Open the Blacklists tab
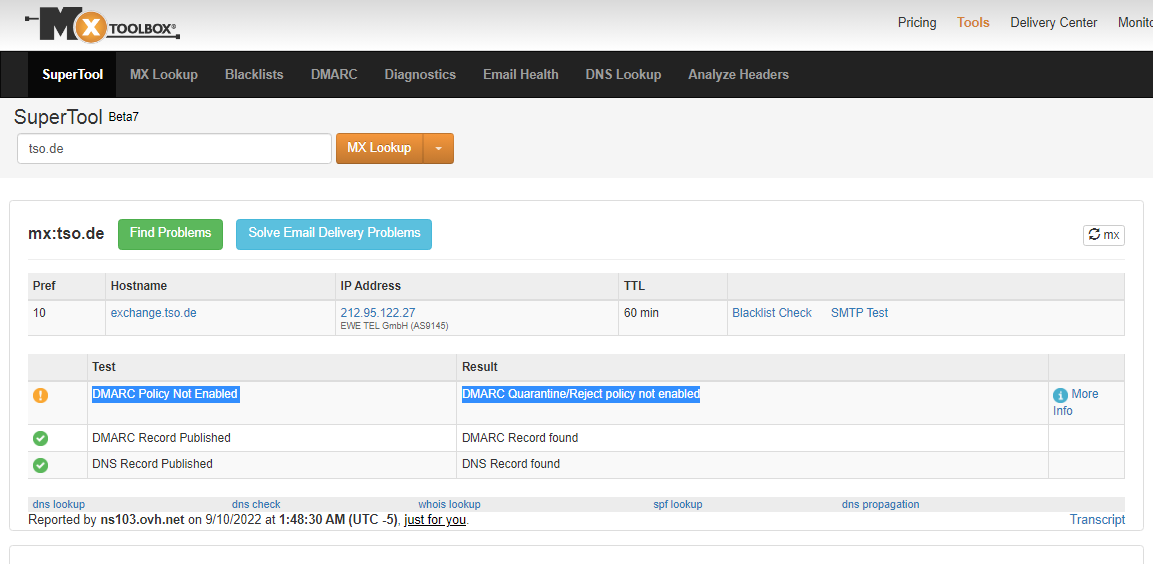 click(254, 74)
